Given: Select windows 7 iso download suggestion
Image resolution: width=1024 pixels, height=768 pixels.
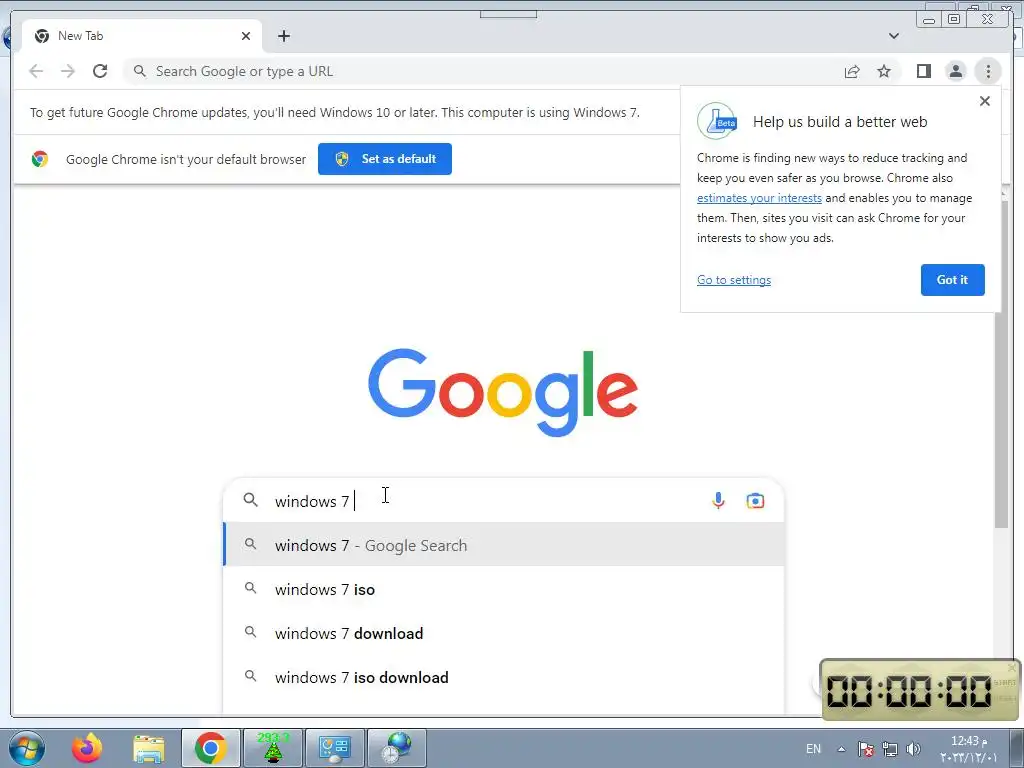Looking at the screenshot, I should (x=504, y=677).
